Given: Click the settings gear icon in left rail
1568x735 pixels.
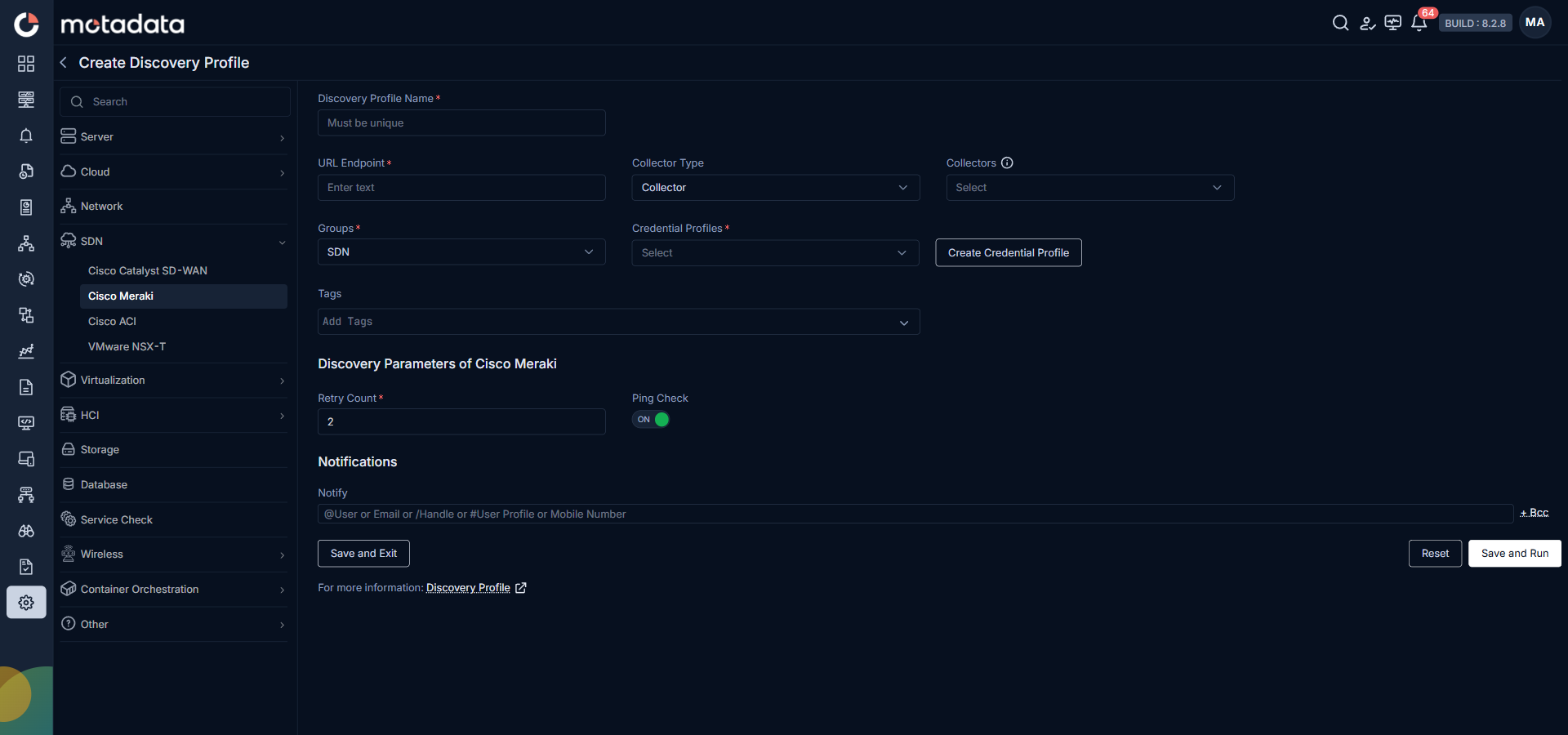Looking at the screenshot, I should pyautogui.click(x=26, y=602).
